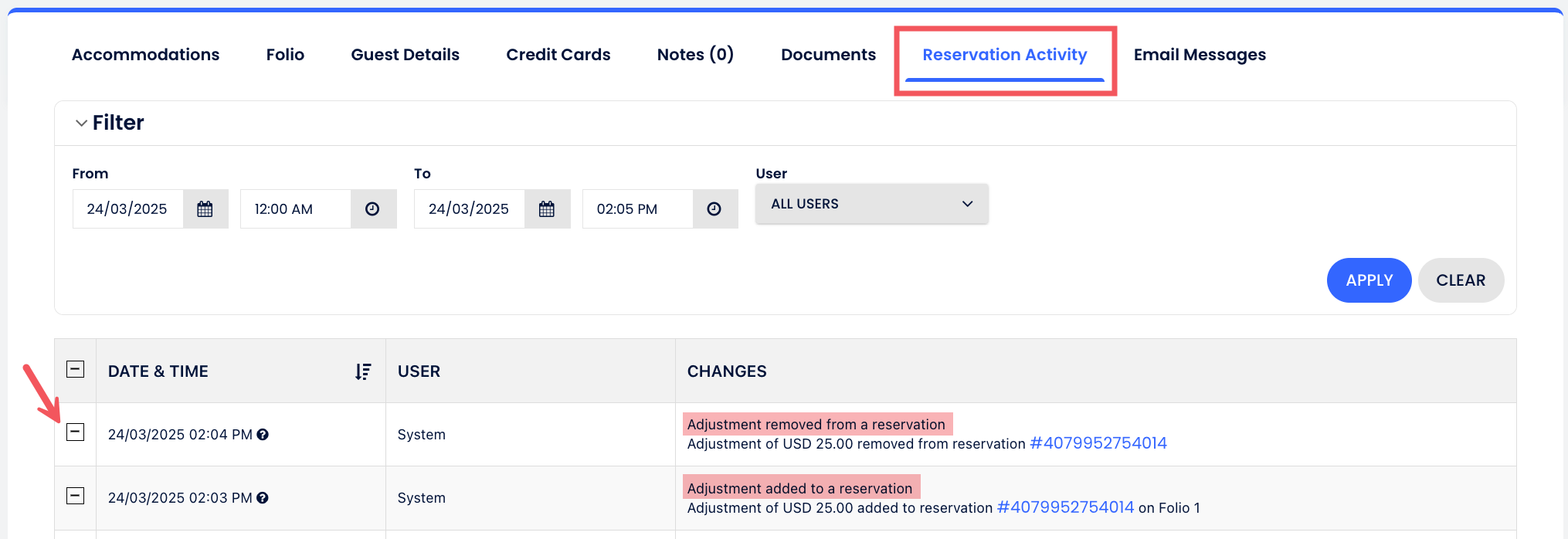Collapse the Filter section chevron
1568x539 pixels.
coord(81,123)
